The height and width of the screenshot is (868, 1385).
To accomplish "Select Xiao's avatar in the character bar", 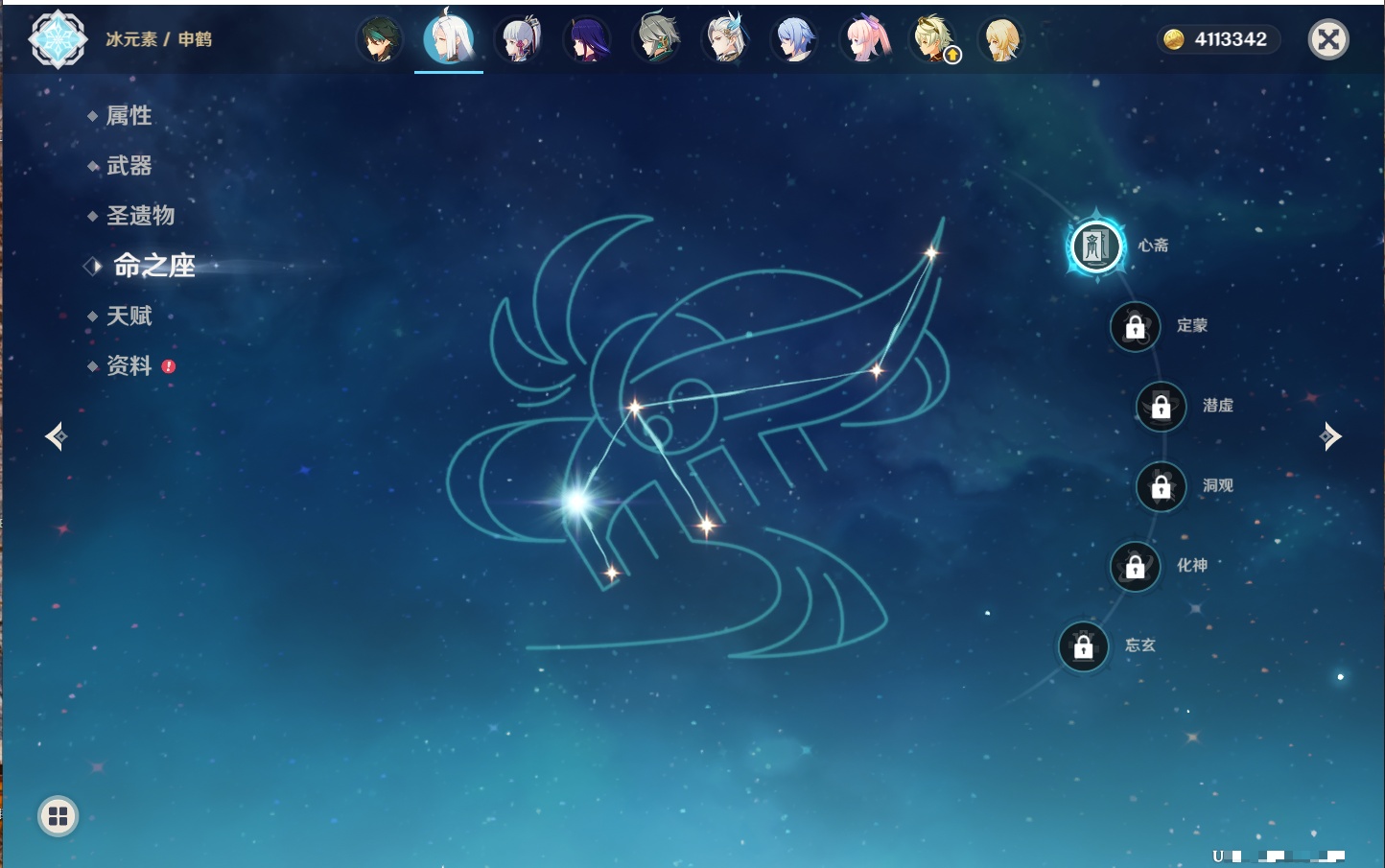I will coord(380,40).
